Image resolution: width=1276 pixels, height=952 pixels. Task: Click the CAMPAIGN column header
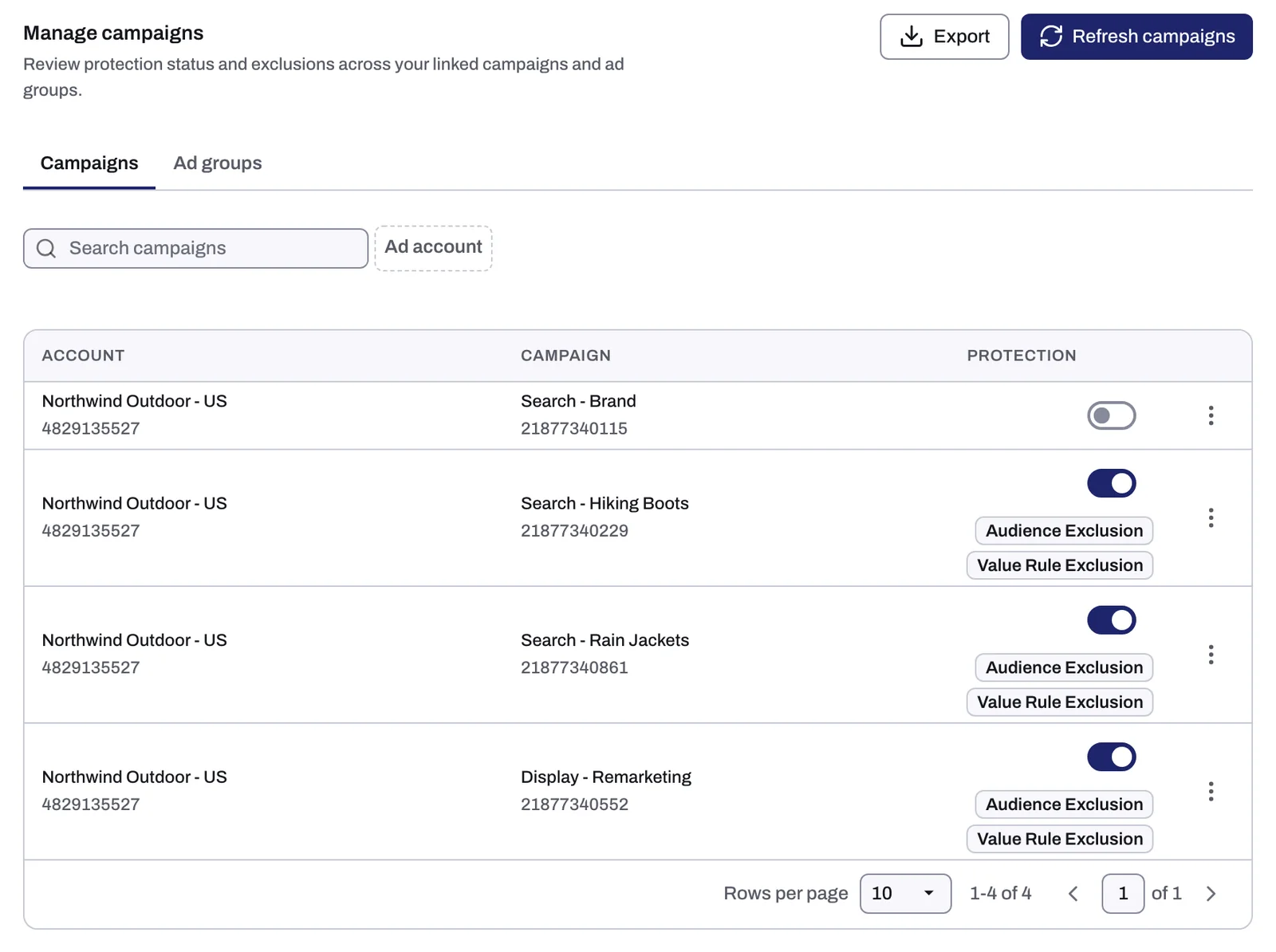pyautogui.click(x=565, y=356)
